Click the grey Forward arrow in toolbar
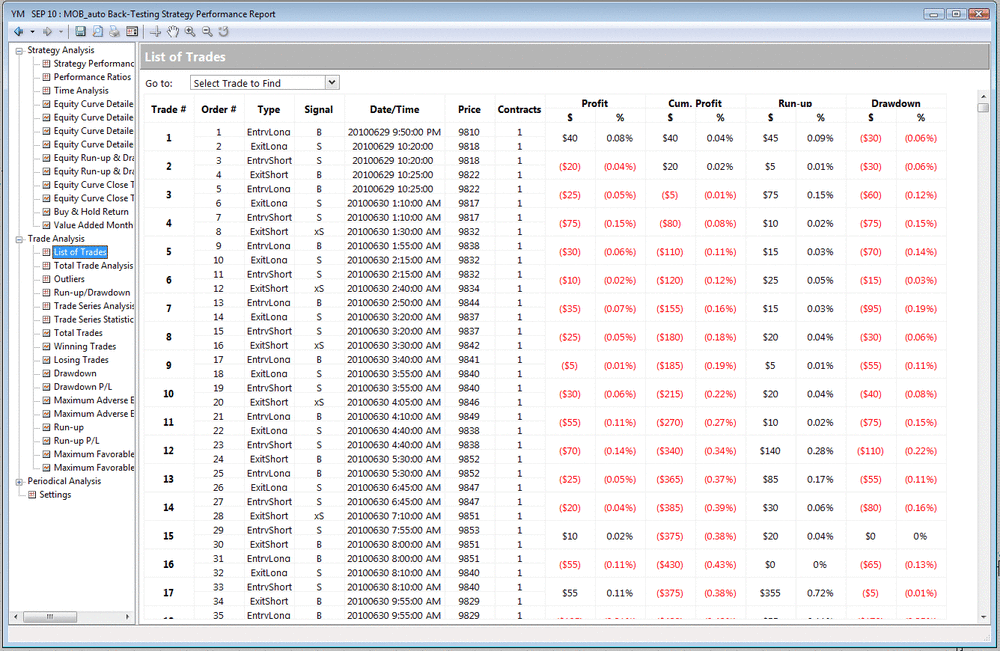 47,31
